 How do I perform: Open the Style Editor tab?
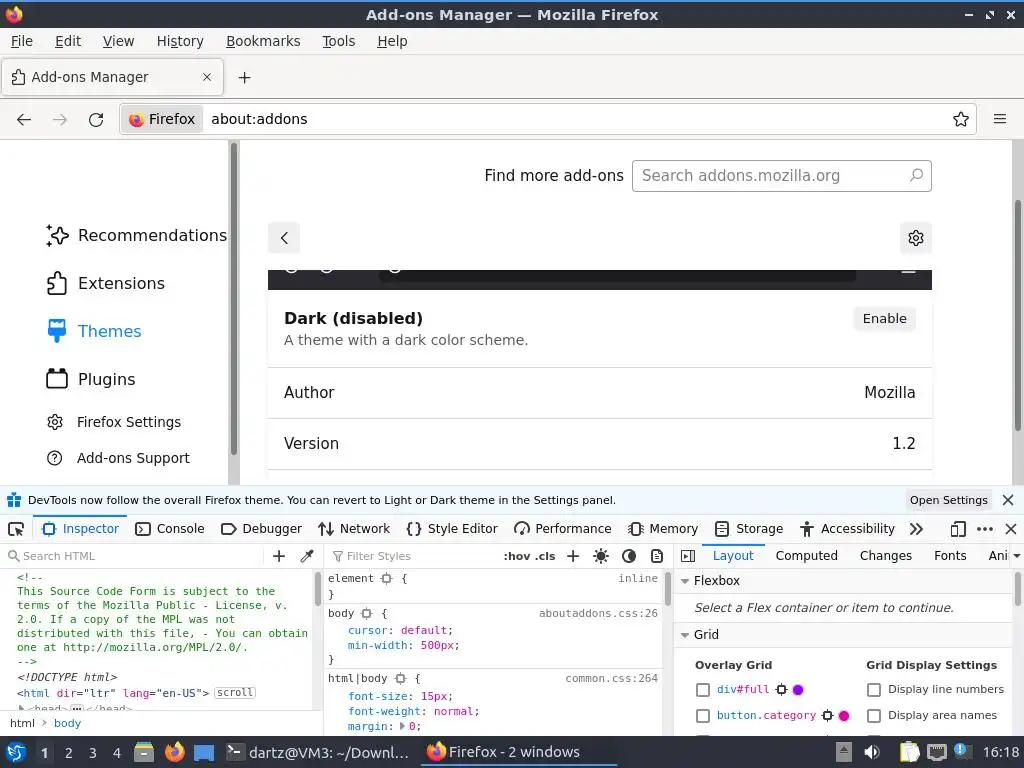[452, 529]
